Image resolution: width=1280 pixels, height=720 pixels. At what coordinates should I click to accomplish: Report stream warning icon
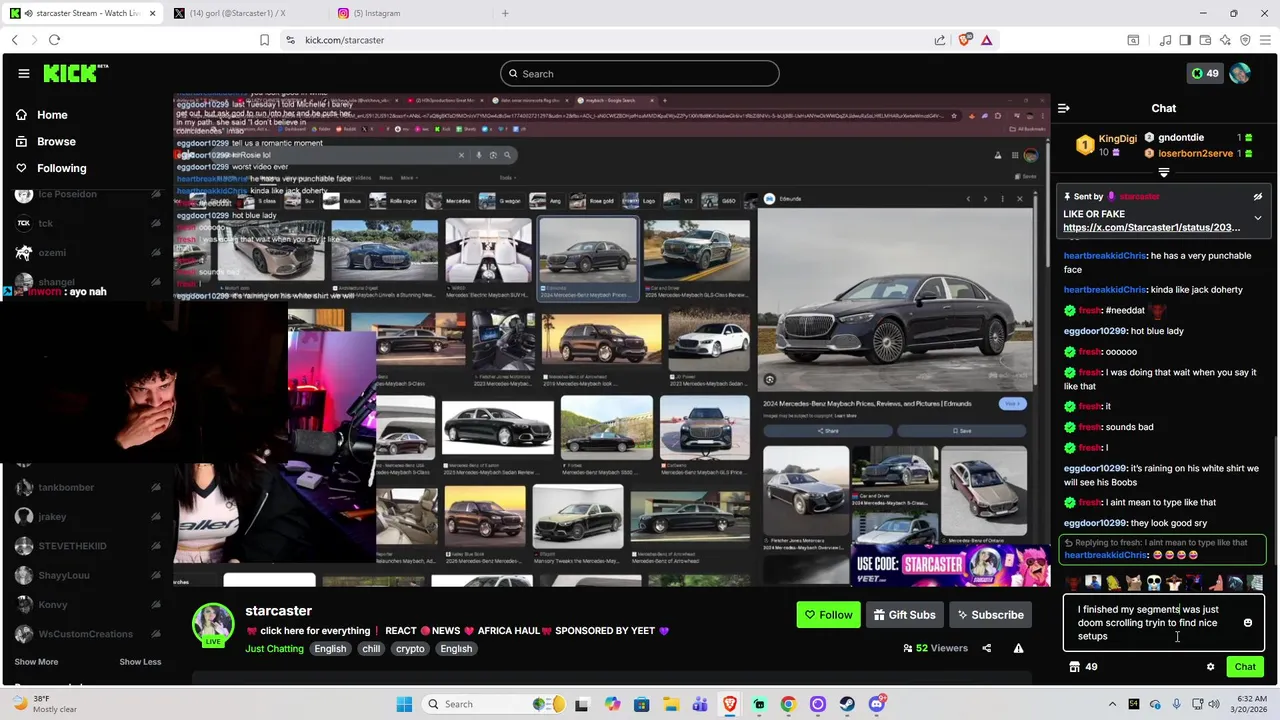click(1018, 648)
